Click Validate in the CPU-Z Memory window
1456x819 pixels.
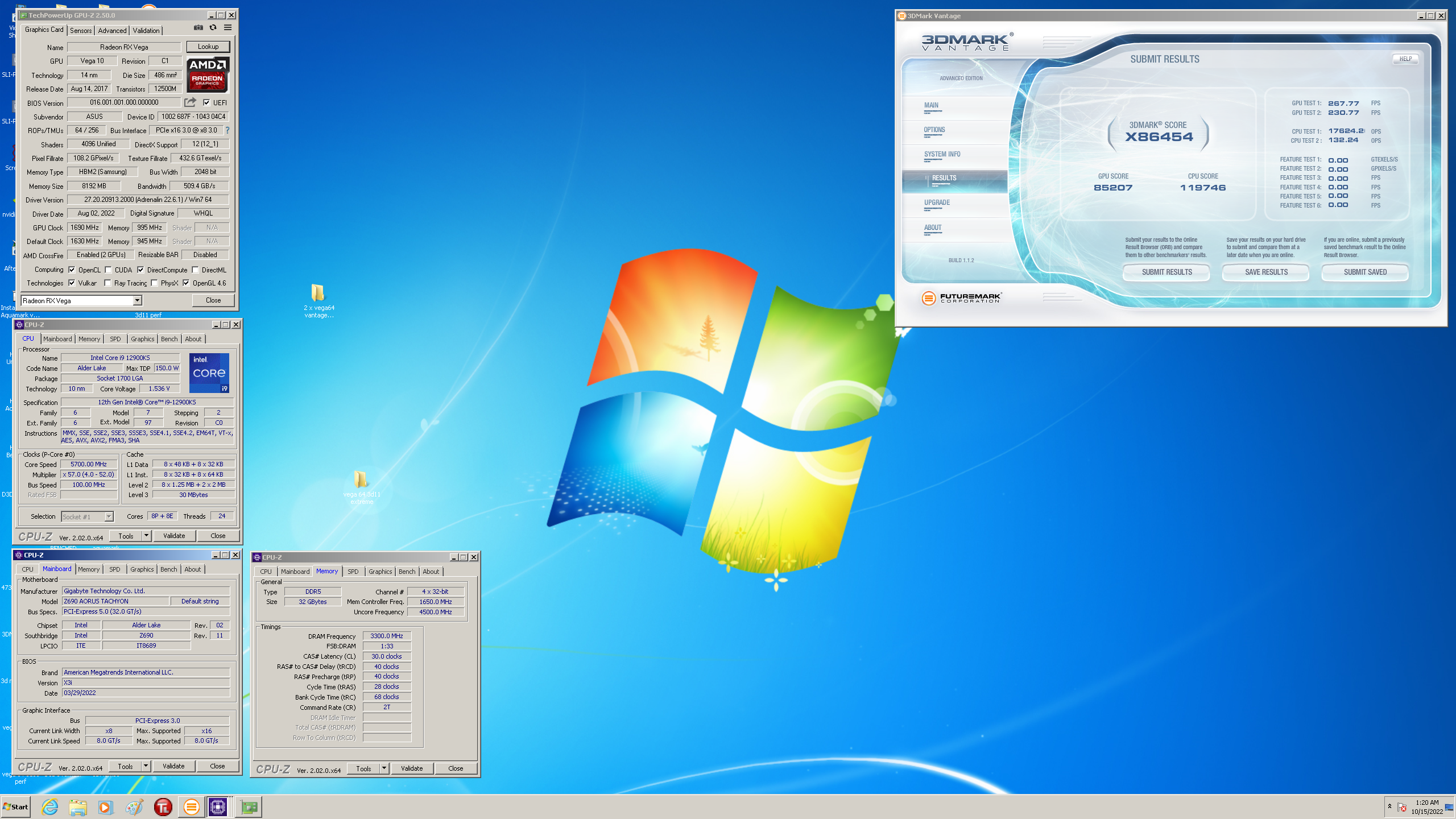click(412, 768)
